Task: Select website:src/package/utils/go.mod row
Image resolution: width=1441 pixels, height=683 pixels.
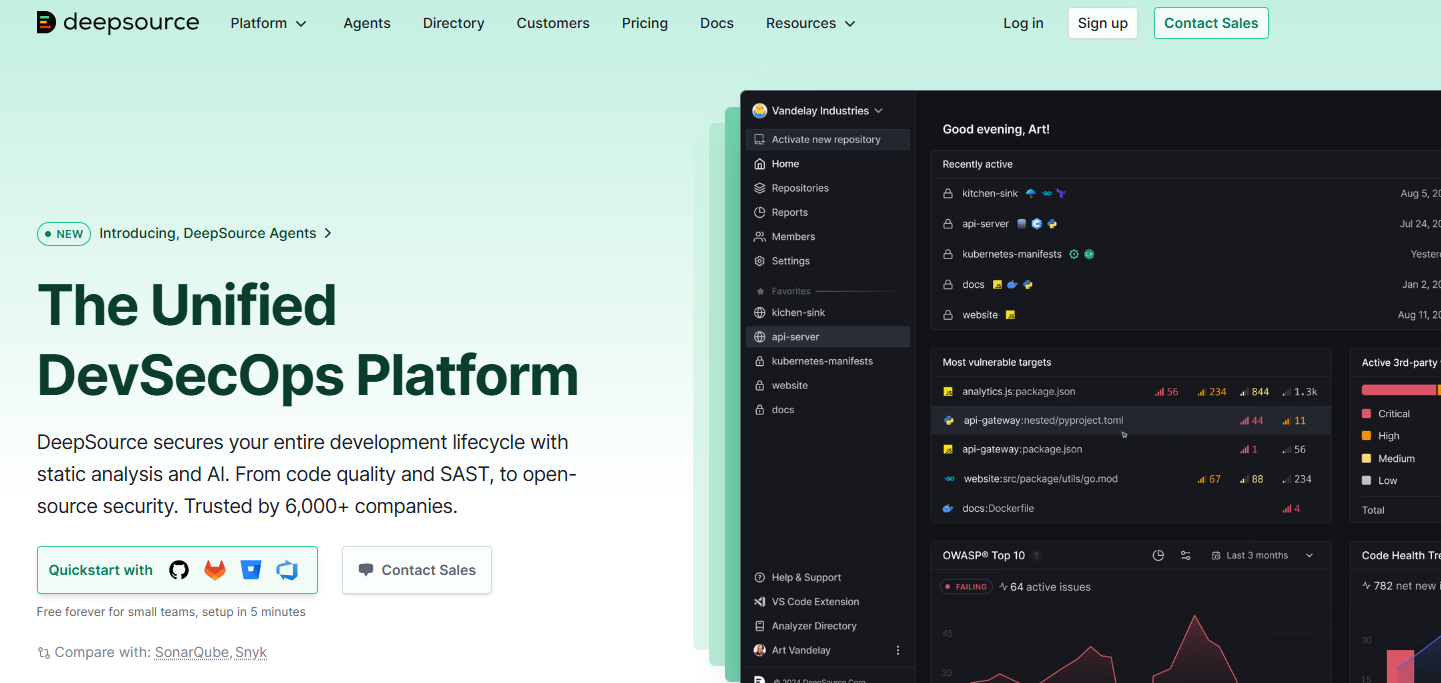Action: (1131, 479)
